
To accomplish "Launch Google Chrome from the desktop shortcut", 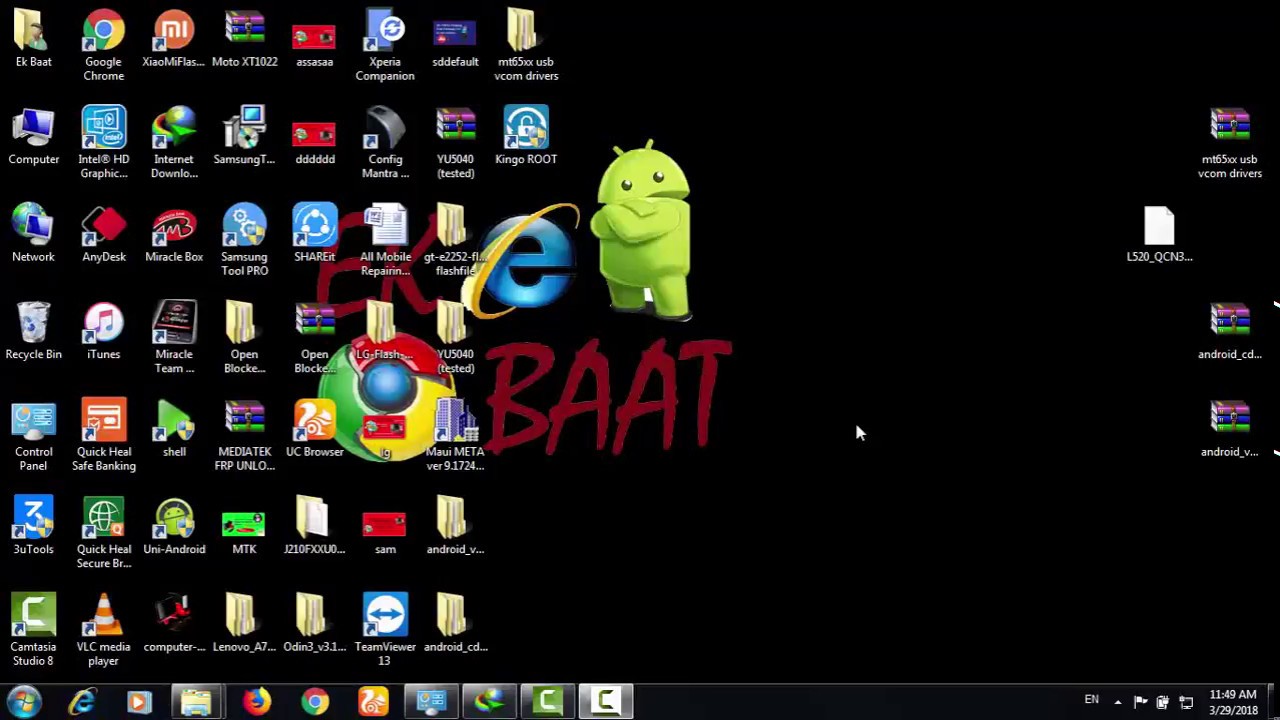I will coord(104,46).
